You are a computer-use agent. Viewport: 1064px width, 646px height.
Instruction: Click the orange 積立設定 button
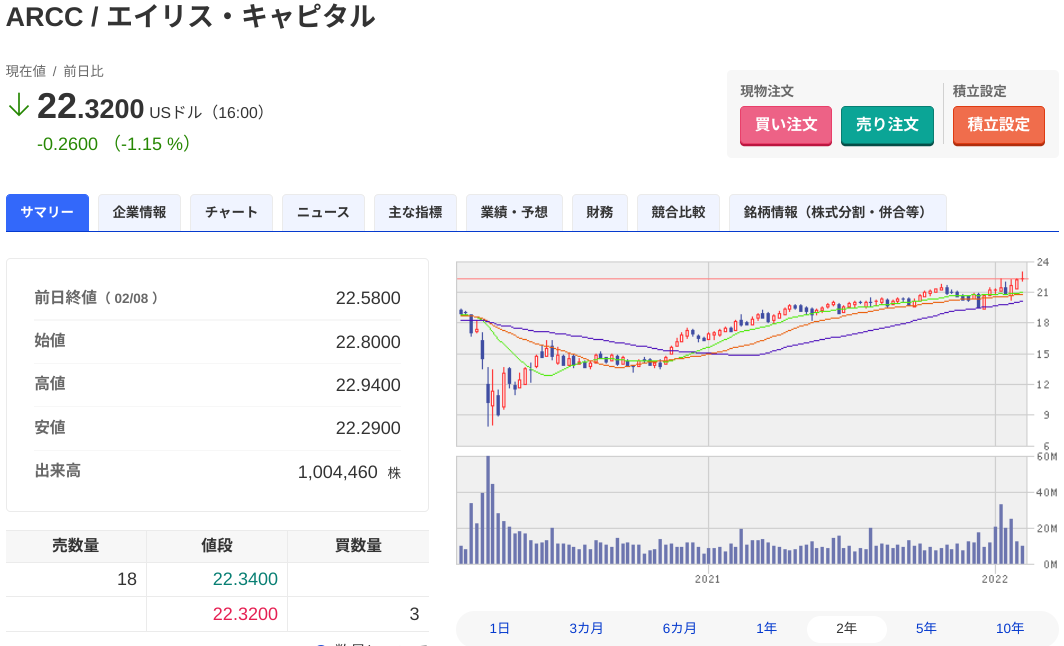click(x=998, y=126)
